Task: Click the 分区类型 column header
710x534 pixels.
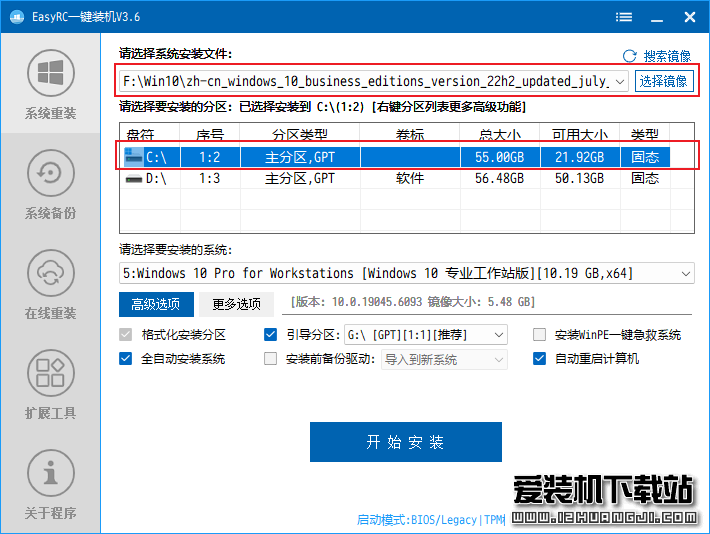Action: 300,135
